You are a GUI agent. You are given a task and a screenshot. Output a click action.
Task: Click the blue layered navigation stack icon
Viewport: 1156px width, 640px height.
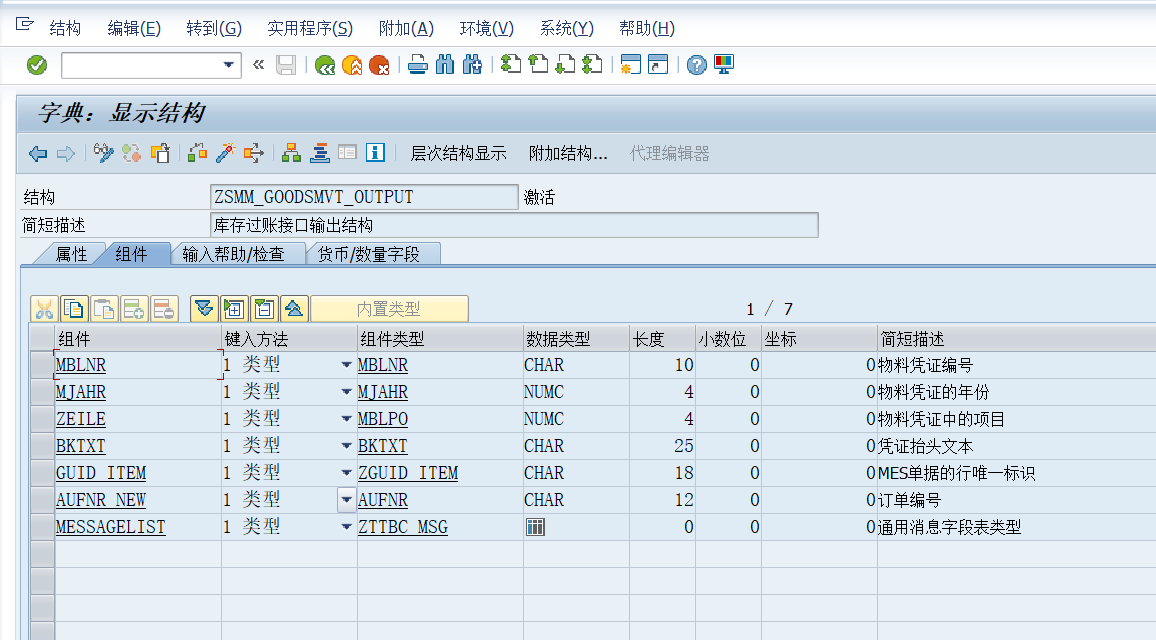(319, 153)
